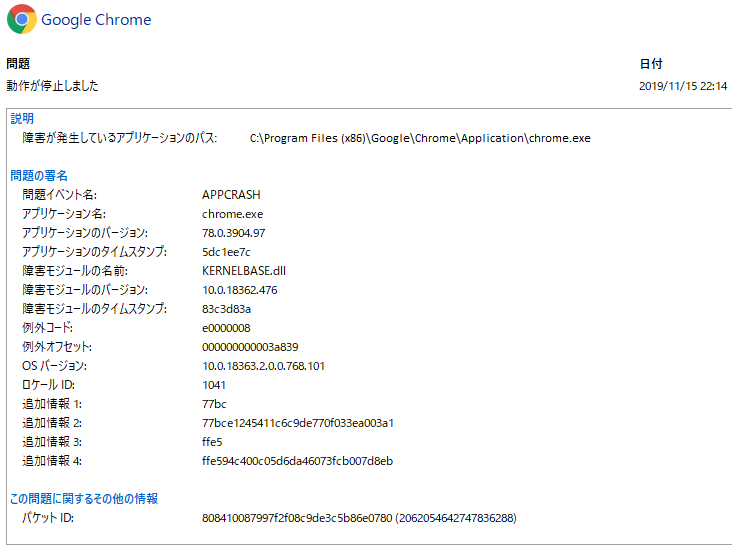Image resolution: width=732 pixels, height=549 pixels.
Task: Click the 日付 heading
Action: pyautogui.click(x=651, y=64)
